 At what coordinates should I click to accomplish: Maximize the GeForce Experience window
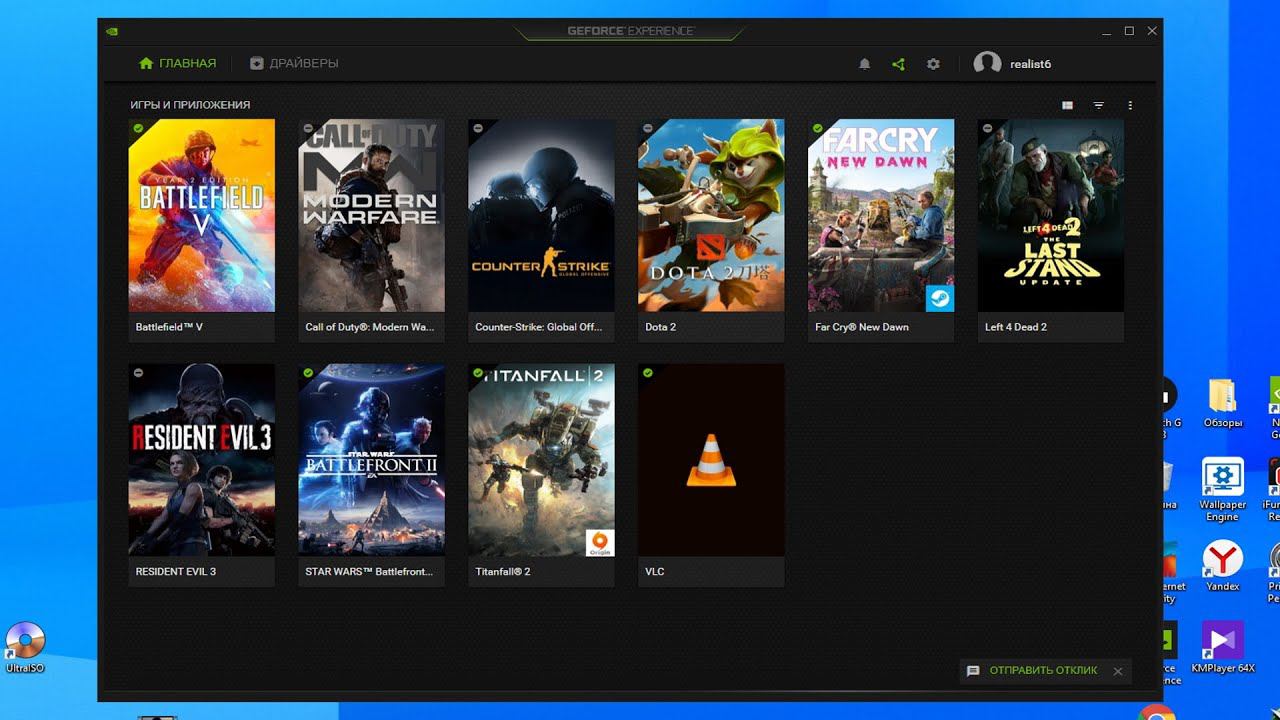1129,31
